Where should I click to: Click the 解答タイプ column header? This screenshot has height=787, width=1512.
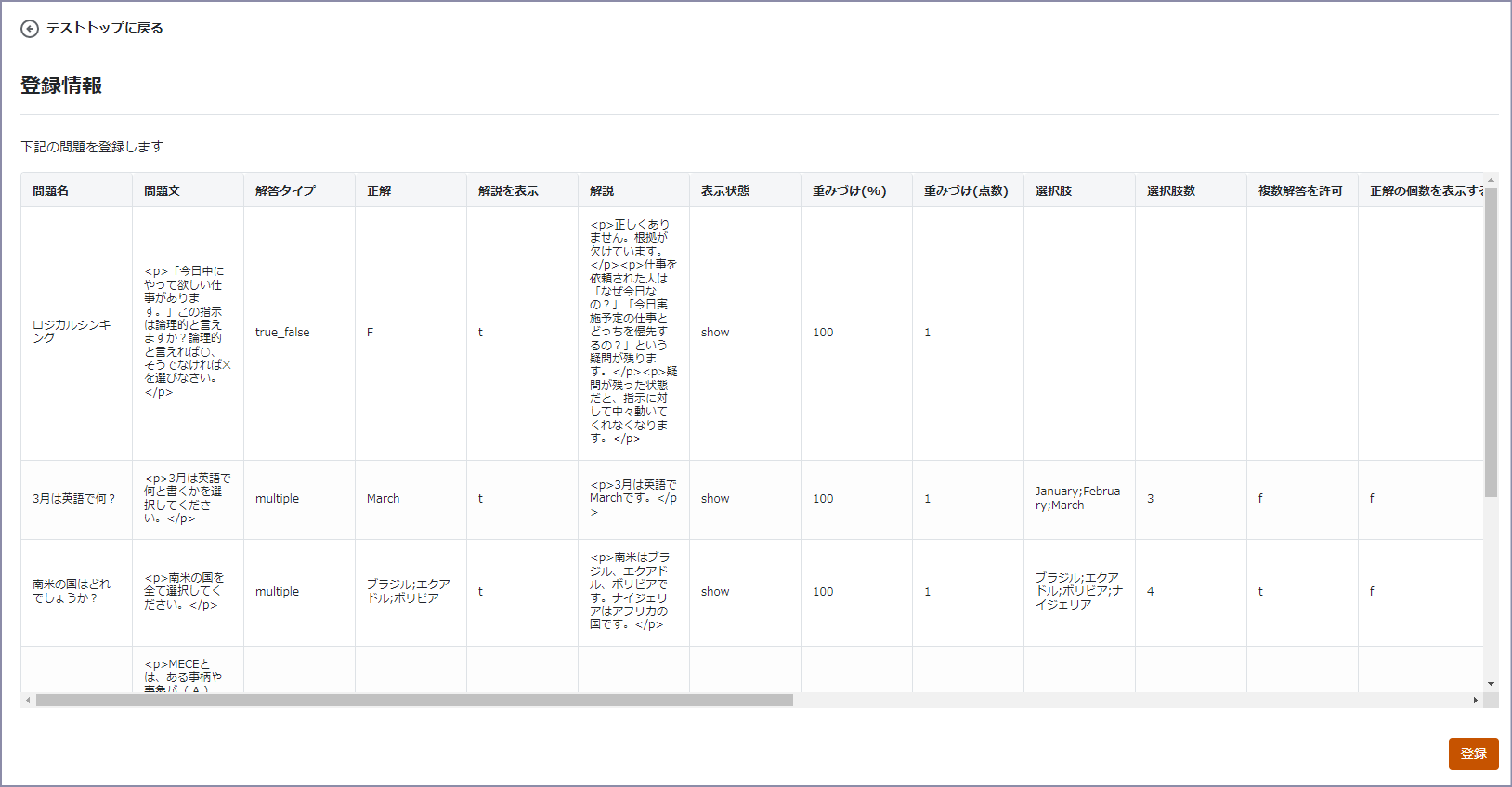299,190
